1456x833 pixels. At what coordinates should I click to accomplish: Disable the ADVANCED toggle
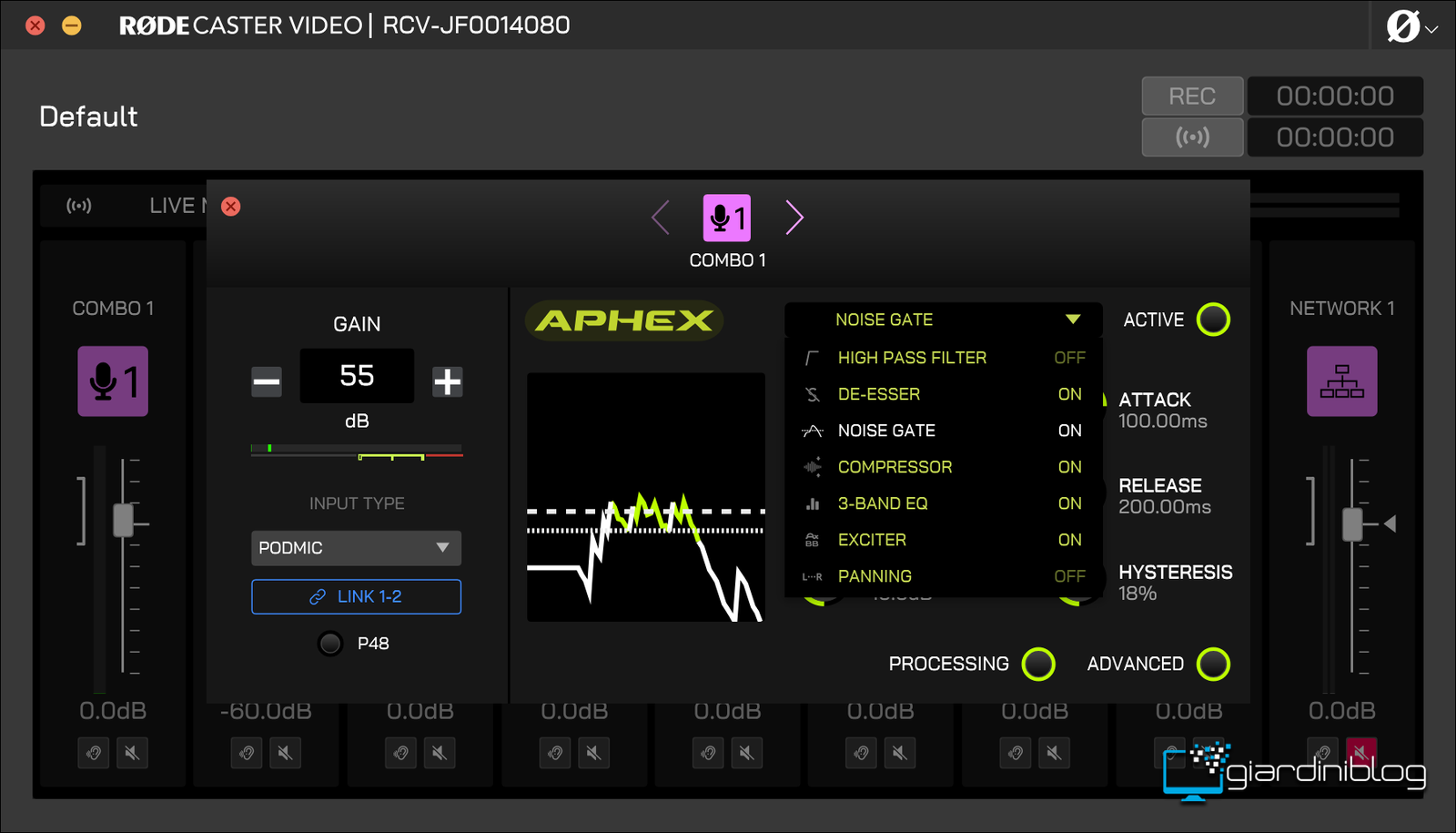click(1213, 664)
